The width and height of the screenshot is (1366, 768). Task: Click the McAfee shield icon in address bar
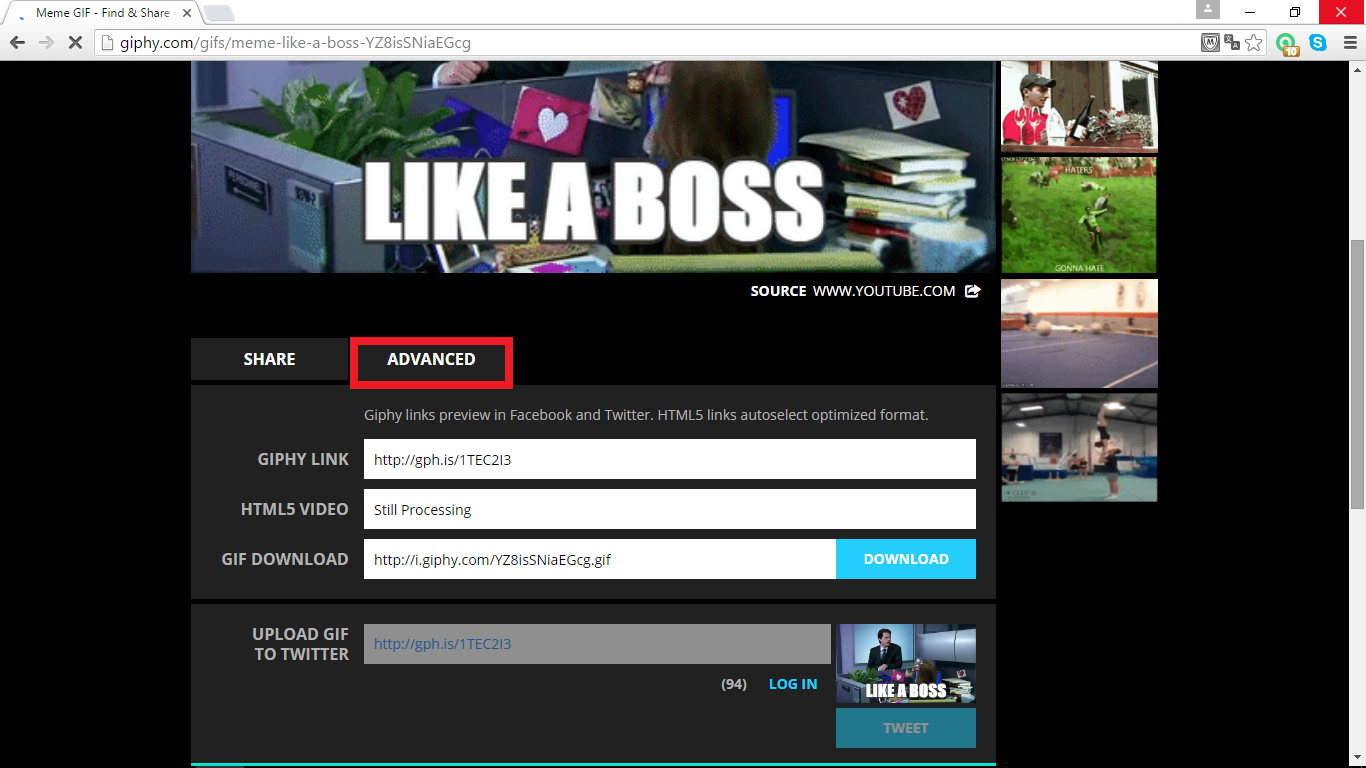(x=1210, y=43)
